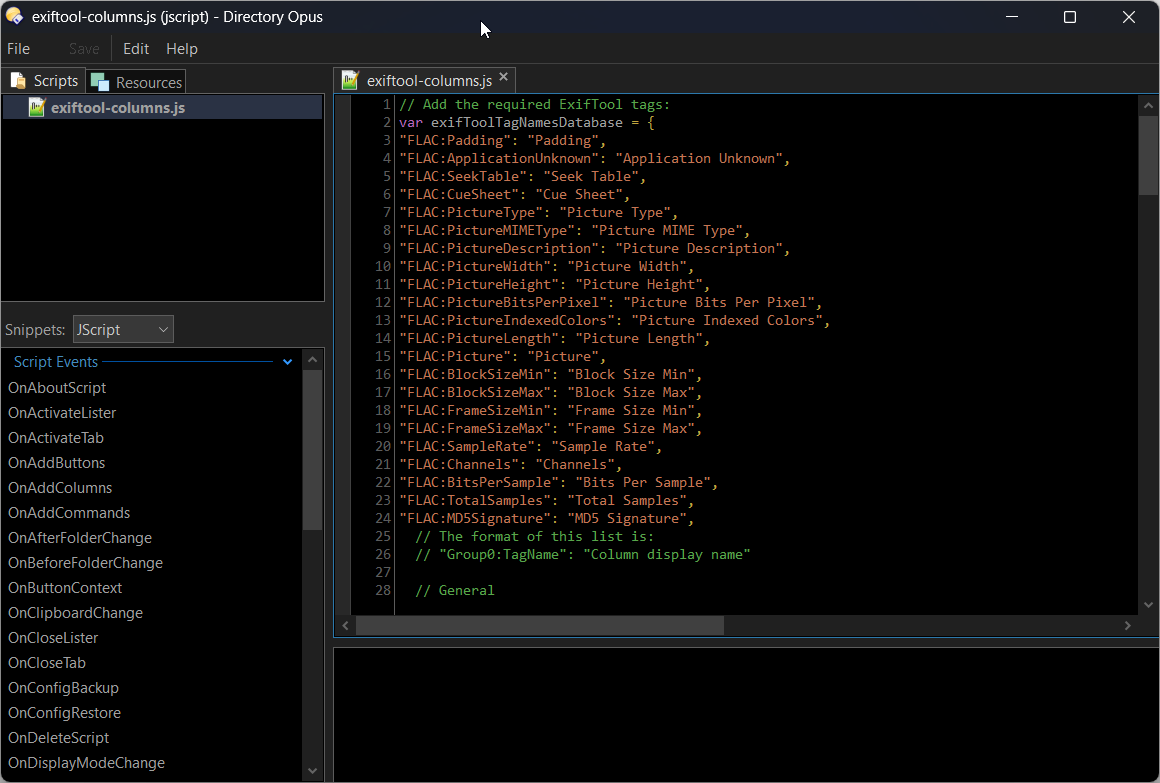The image size is (1160, 783).
Task: Click "FLAC:SampleRate" on line 20
Action: pyautogui.click(x=467, y=446)
